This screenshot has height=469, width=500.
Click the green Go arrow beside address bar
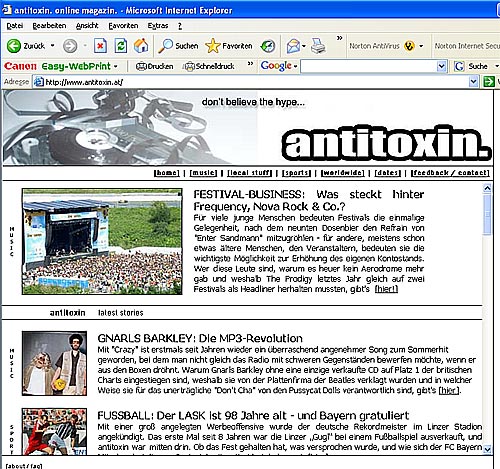(x=489, y=82)
